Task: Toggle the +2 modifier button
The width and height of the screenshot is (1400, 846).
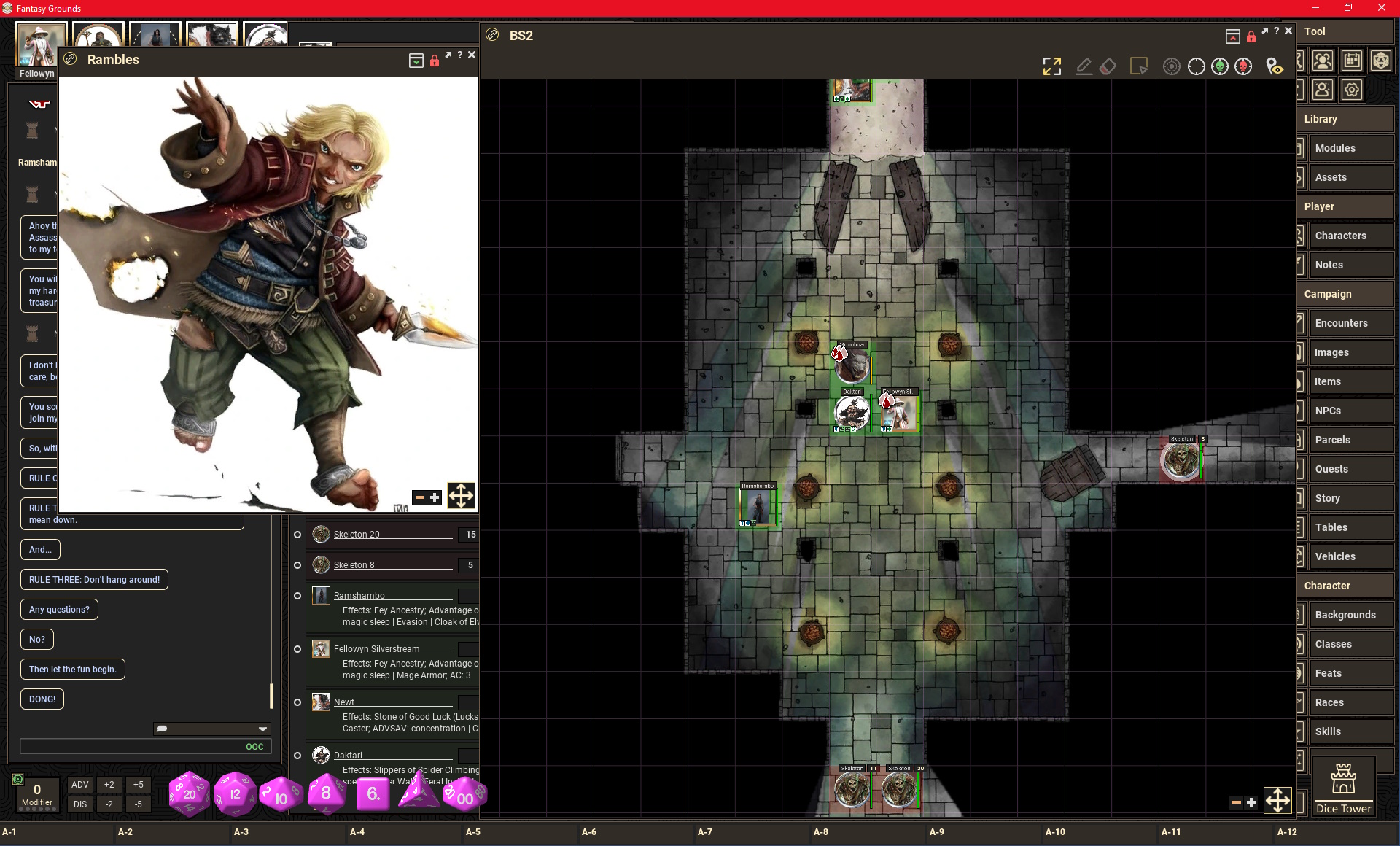Action: 109,785
